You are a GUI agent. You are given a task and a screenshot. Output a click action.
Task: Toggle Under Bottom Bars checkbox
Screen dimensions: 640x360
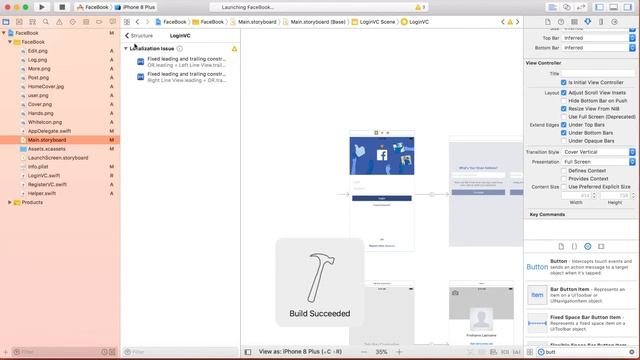[564, 133]
